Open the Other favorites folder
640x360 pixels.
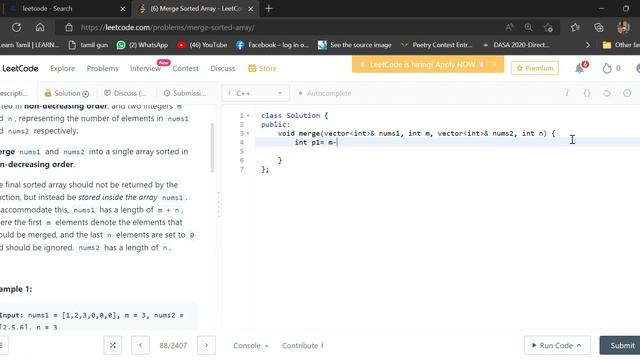(621, 45)
